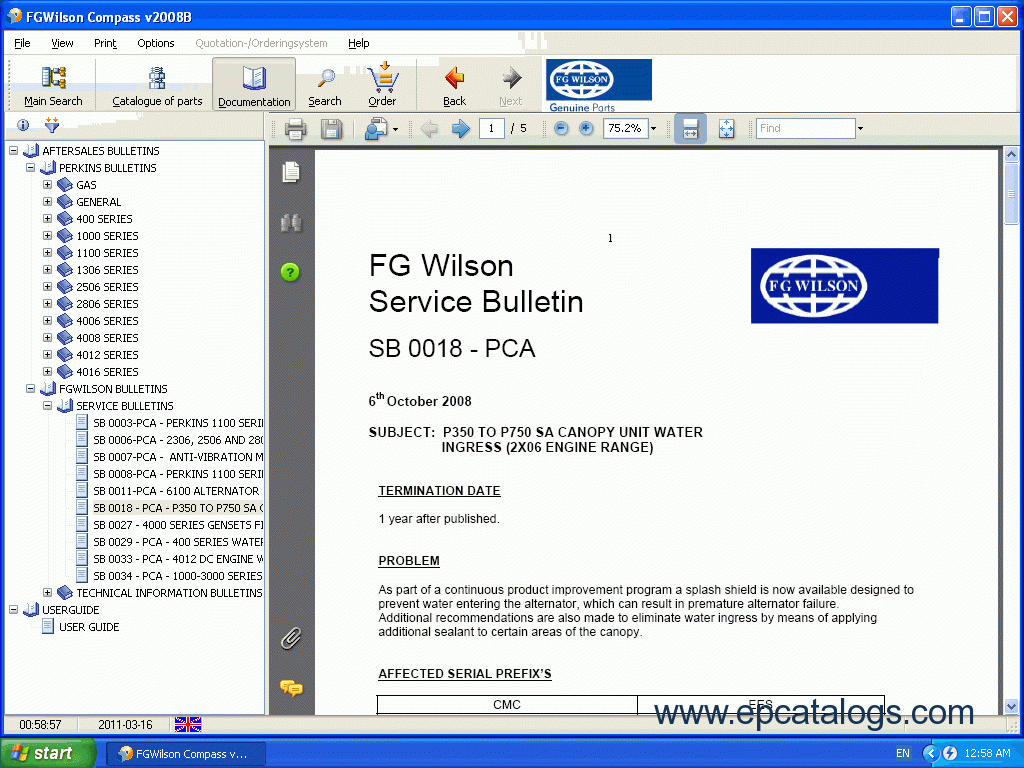Viewport: 1024px width, 768px height.
Task: Open SB 0029 - PCA 400 Series bulletin
Action: [178, 541]
